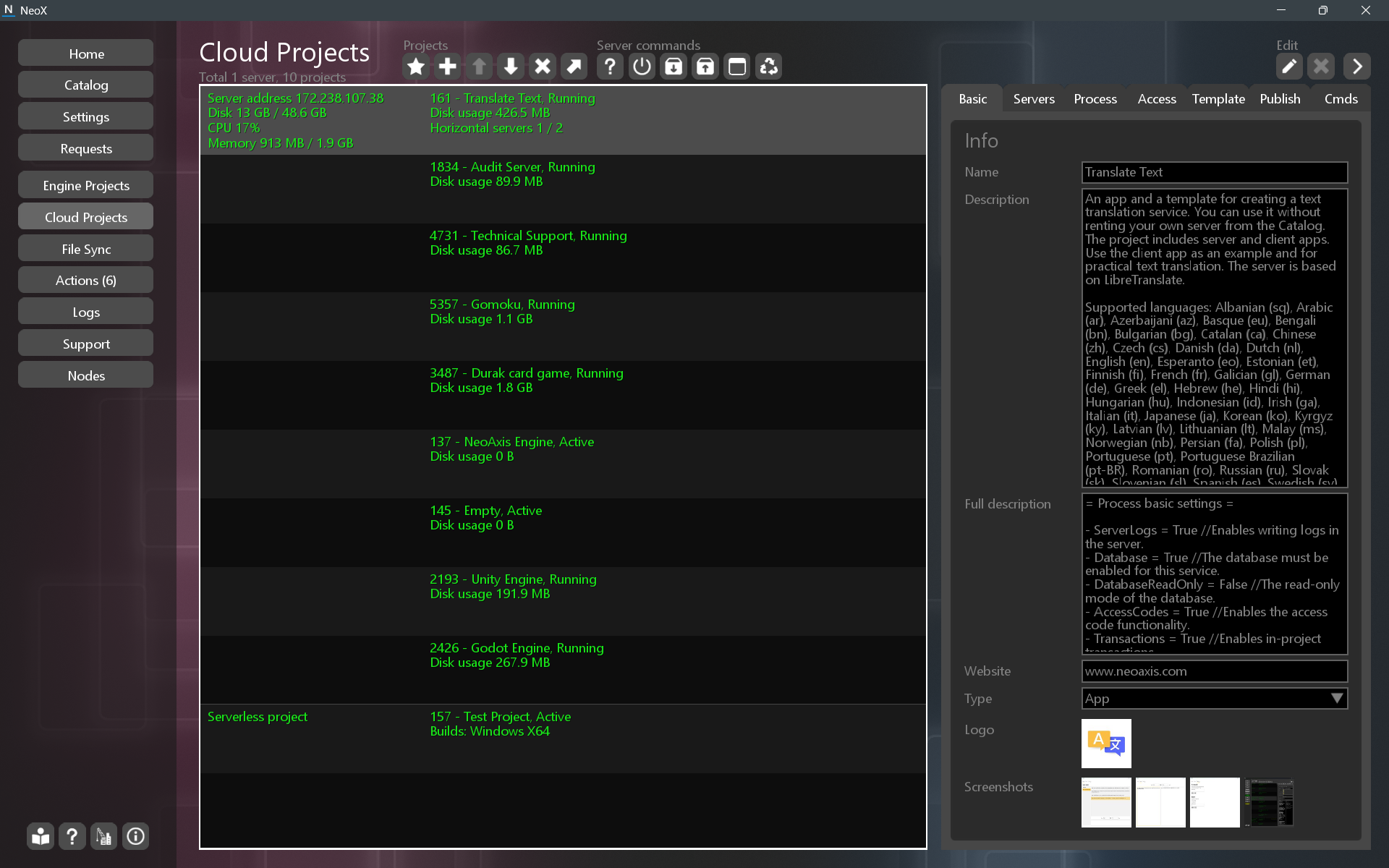Viewport: 1389px width, 868px height.
Task: Click the pencil Edit icon
Action: tap(1288, 67)
